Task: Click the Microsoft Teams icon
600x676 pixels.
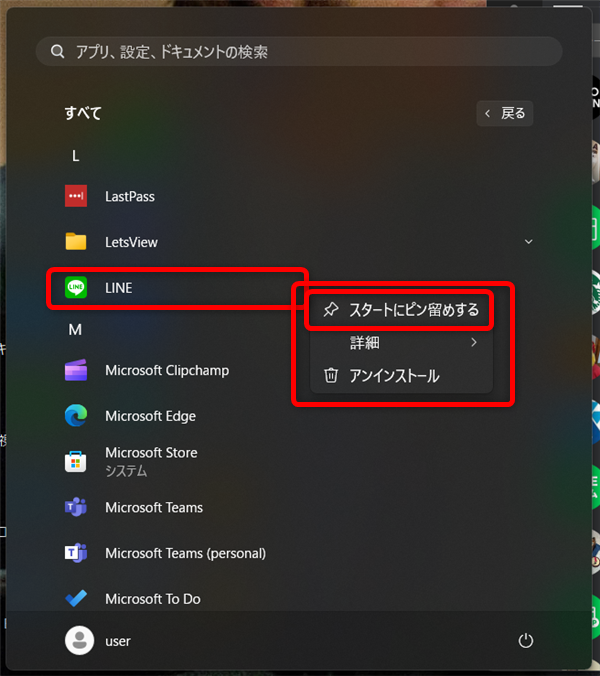Action: click(x=76, y=507)
